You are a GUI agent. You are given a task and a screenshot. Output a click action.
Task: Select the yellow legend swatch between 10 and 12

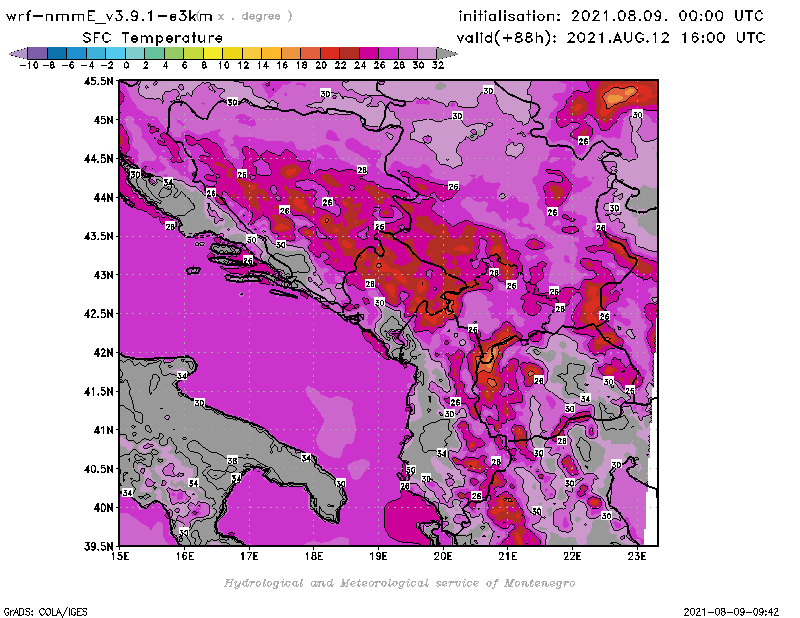coord(232,53)
